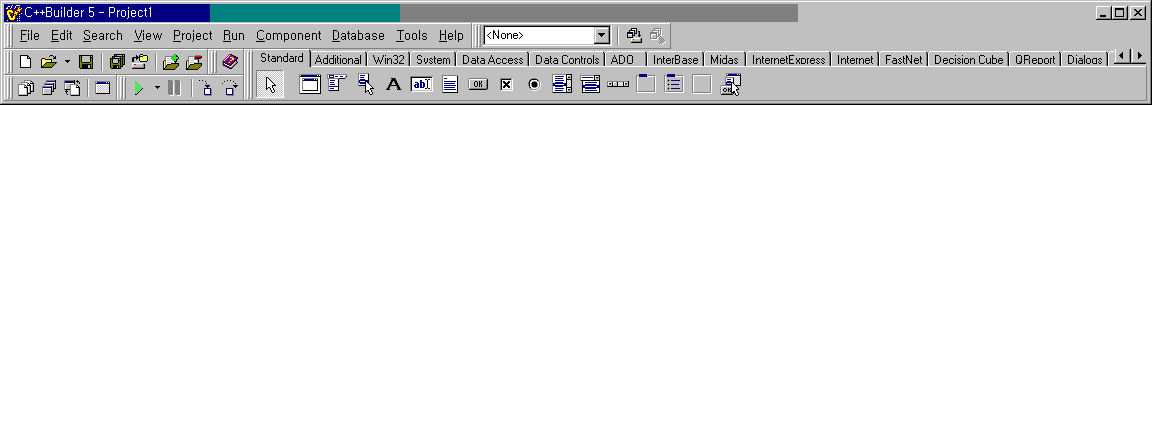Click the green Run arrow
1152x432 pixels.
[139, 88]
